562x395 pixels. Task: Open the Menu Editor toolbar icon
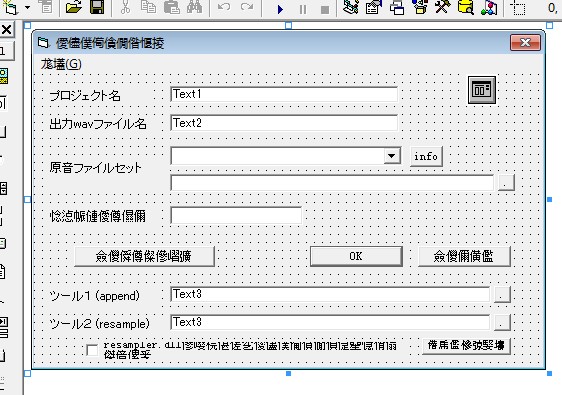click(x=46, y=7)
